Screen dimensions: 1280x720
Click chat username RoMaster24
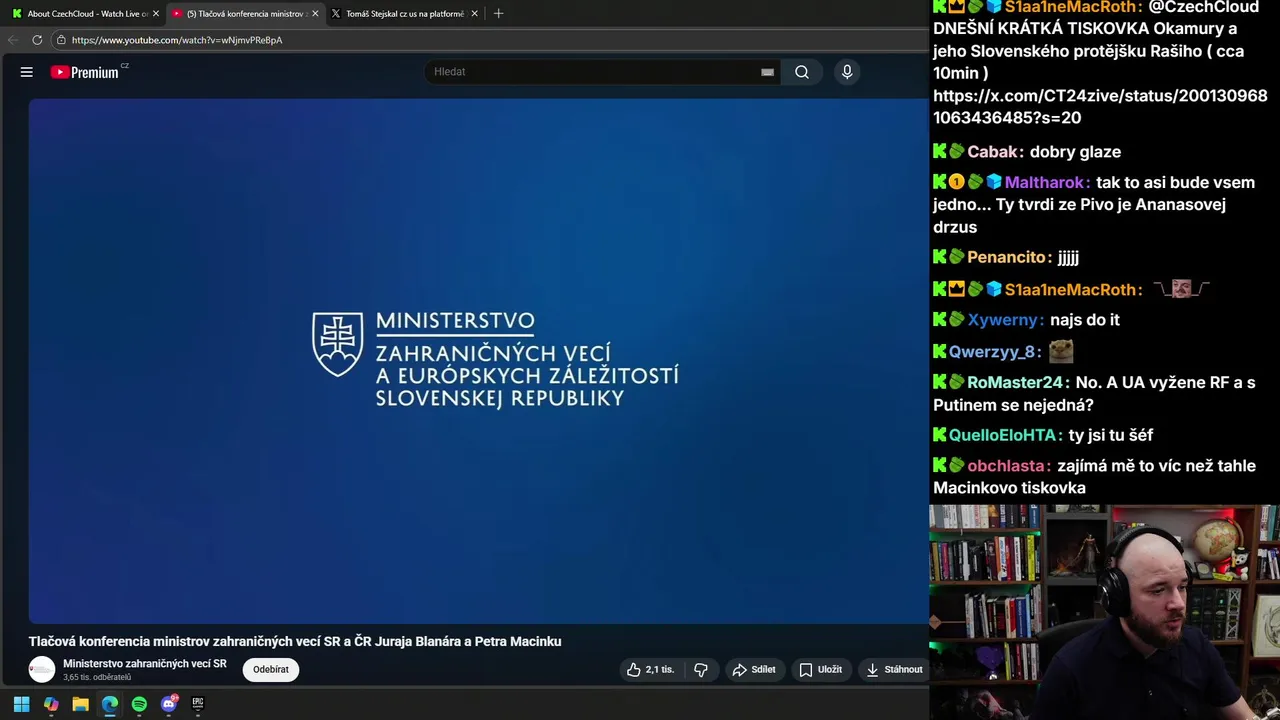(1015, 383)
